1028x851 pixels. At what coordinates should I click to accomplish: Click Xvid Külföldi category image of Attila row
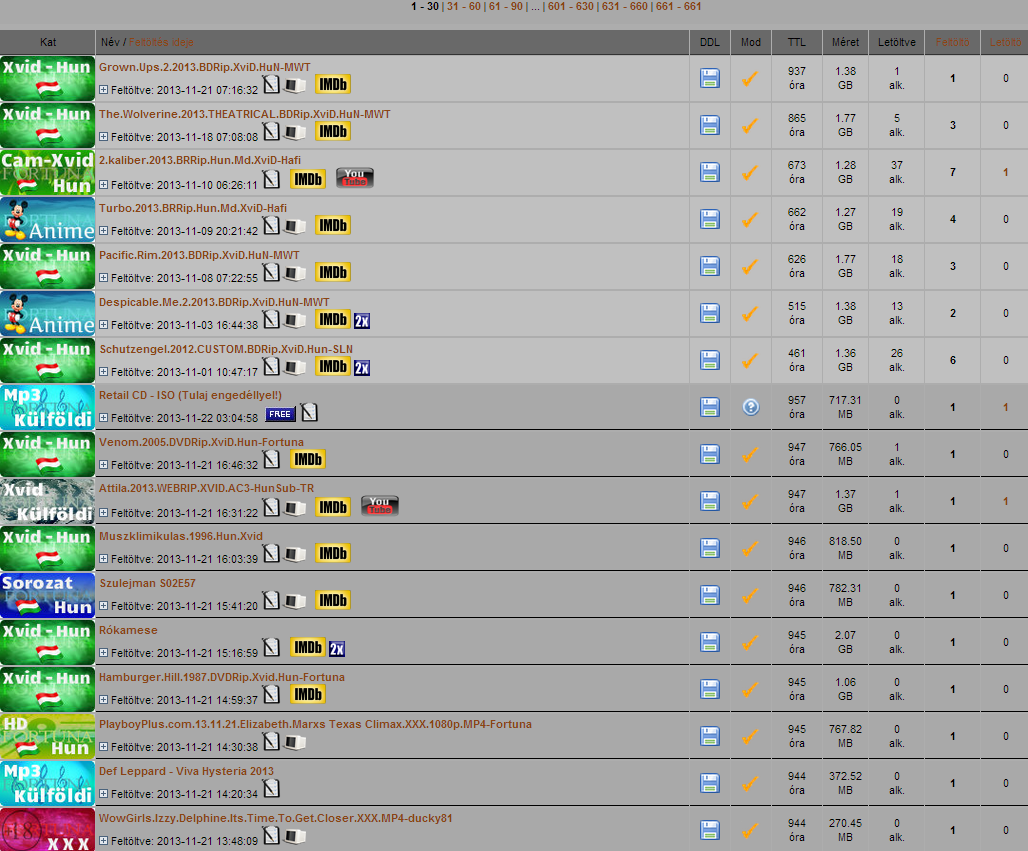[x=48, y=501]
